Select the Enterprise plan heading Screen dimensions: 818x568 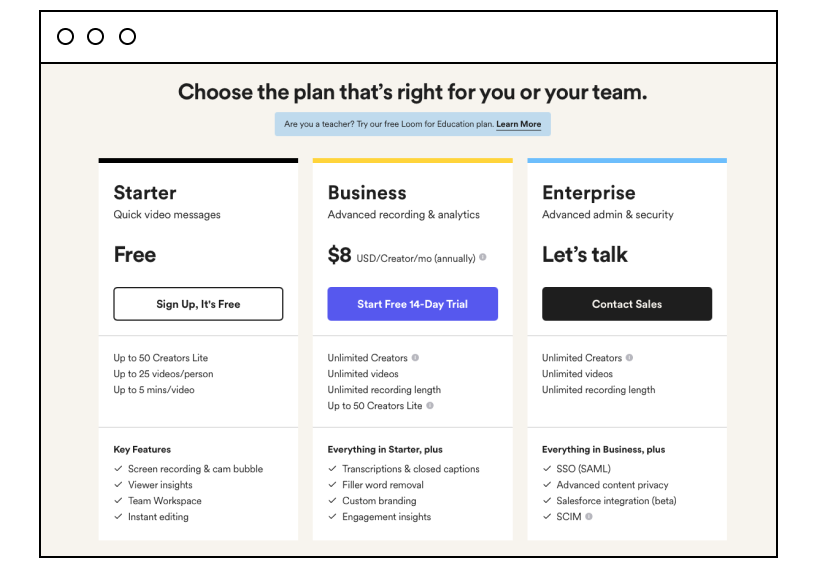point(588,193)
